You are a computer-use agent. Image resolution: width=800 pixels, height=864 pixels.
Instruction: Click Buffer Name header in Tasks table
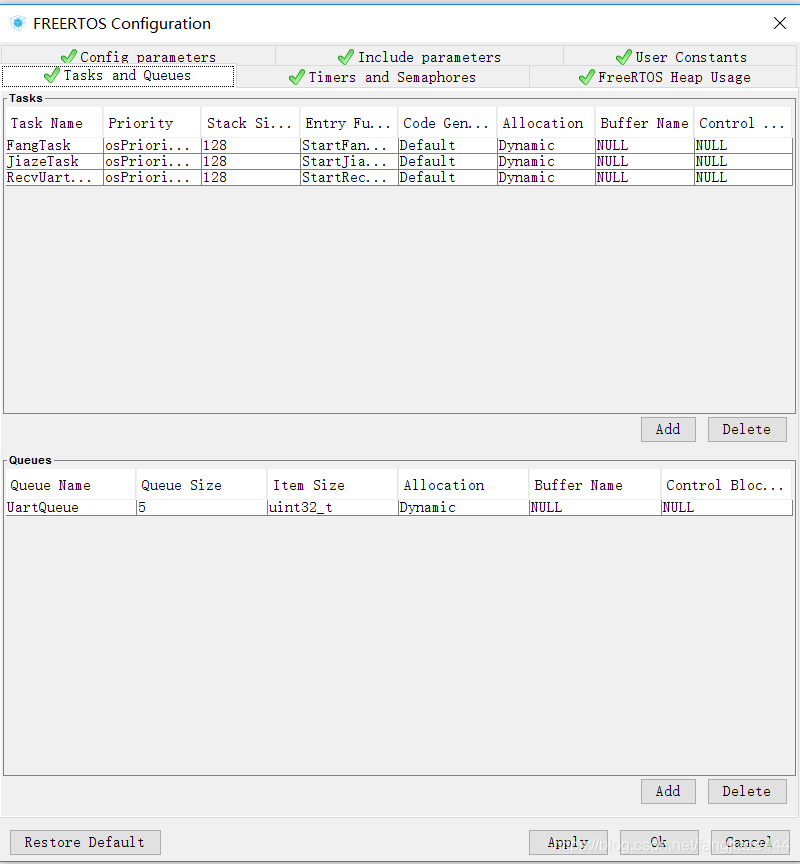pos(645,123)
